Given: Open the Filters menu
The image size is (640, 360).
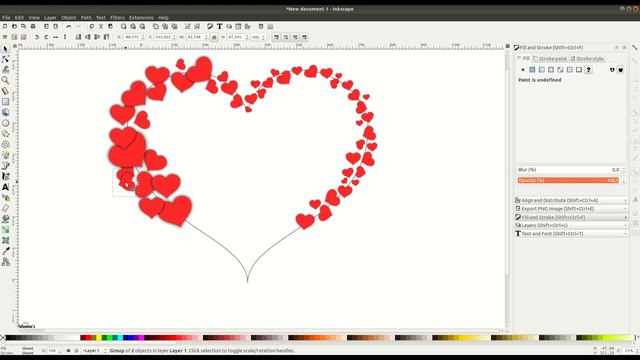Looking at the screenshot, I should point(117,18).
